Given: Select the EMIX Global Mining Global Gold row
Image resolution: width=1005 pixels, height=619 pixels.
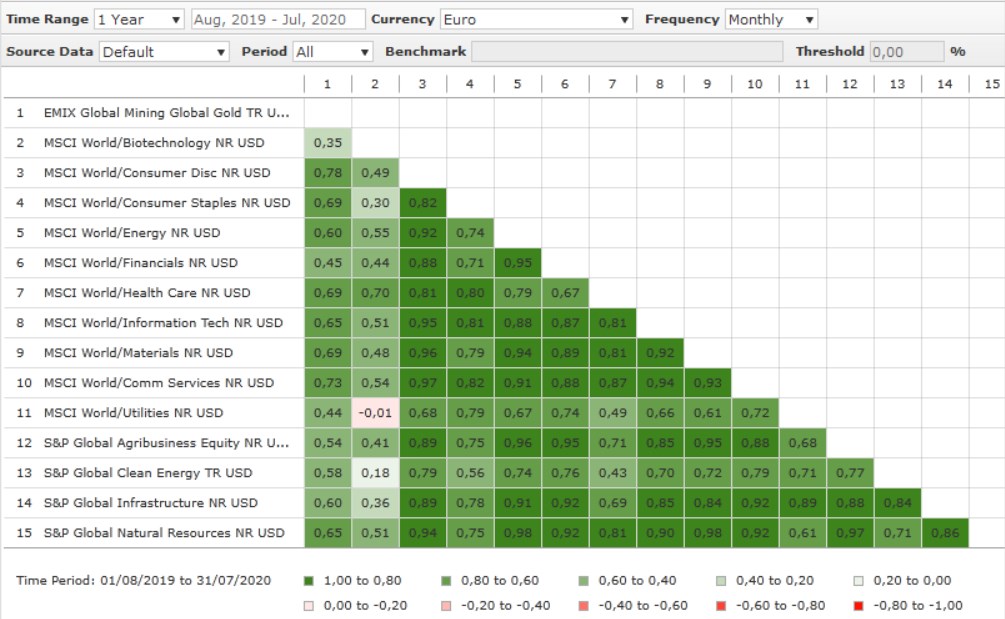Looking at the screenshot, I should coord(166,113).
